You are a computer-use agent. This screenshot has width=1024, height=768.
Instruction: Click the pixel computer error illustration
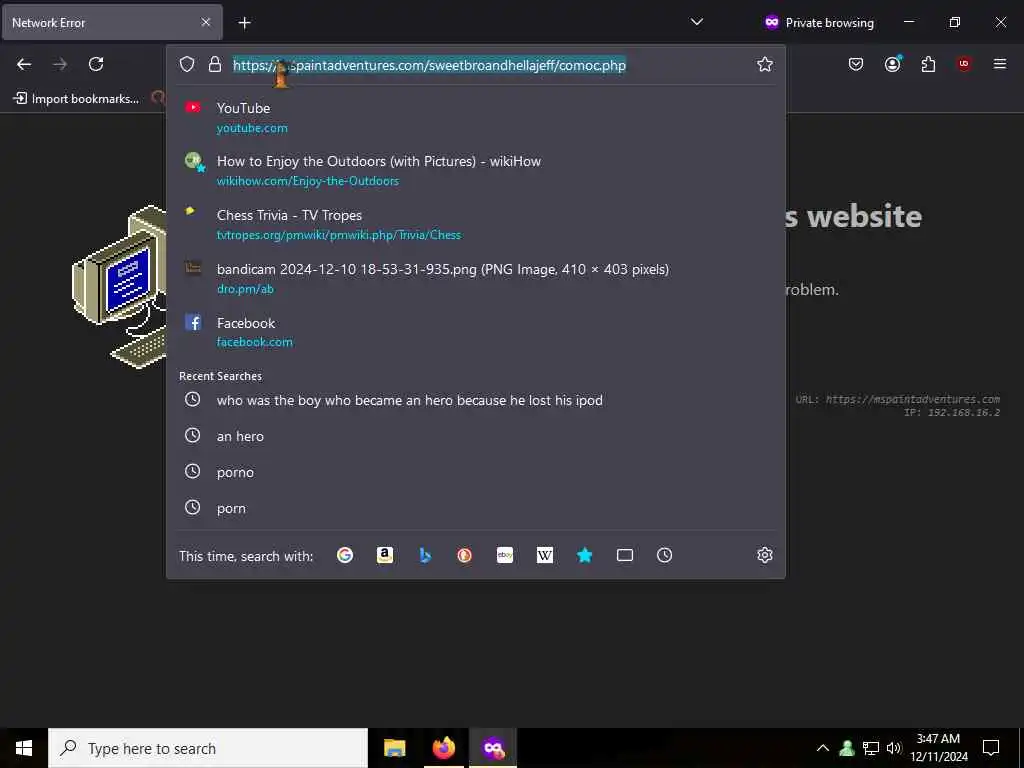coord(120,287)
